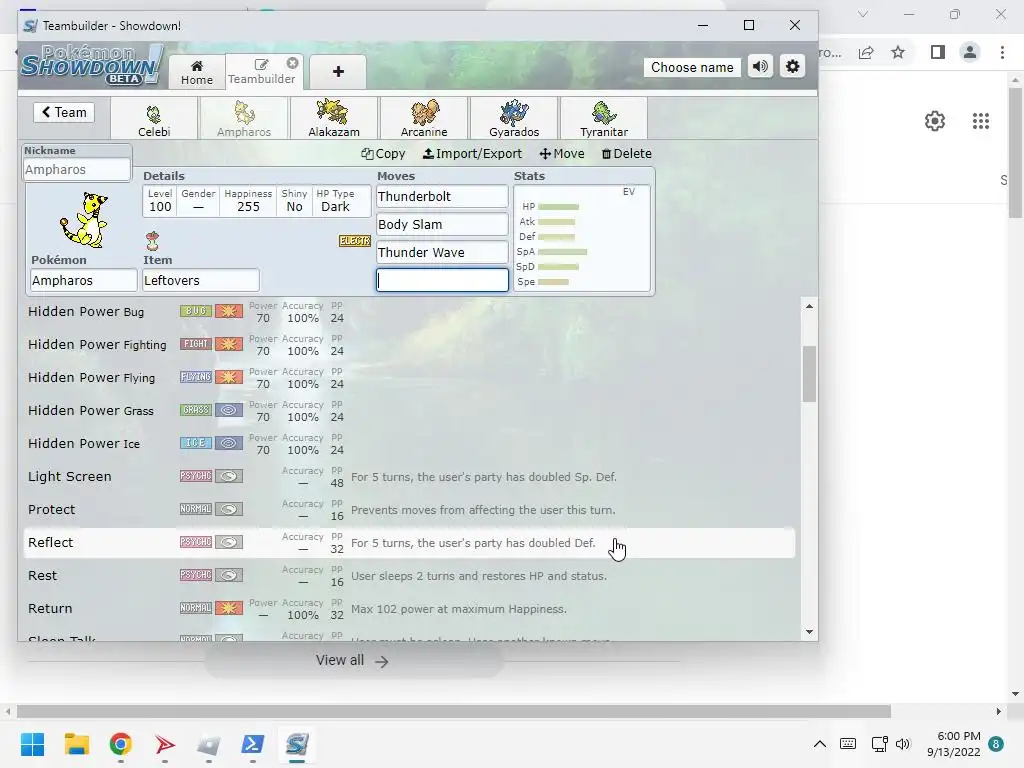This screenshot has height=768, width=1024.
Task: Select the Arcanine team slot
Action: pos(424,118)
